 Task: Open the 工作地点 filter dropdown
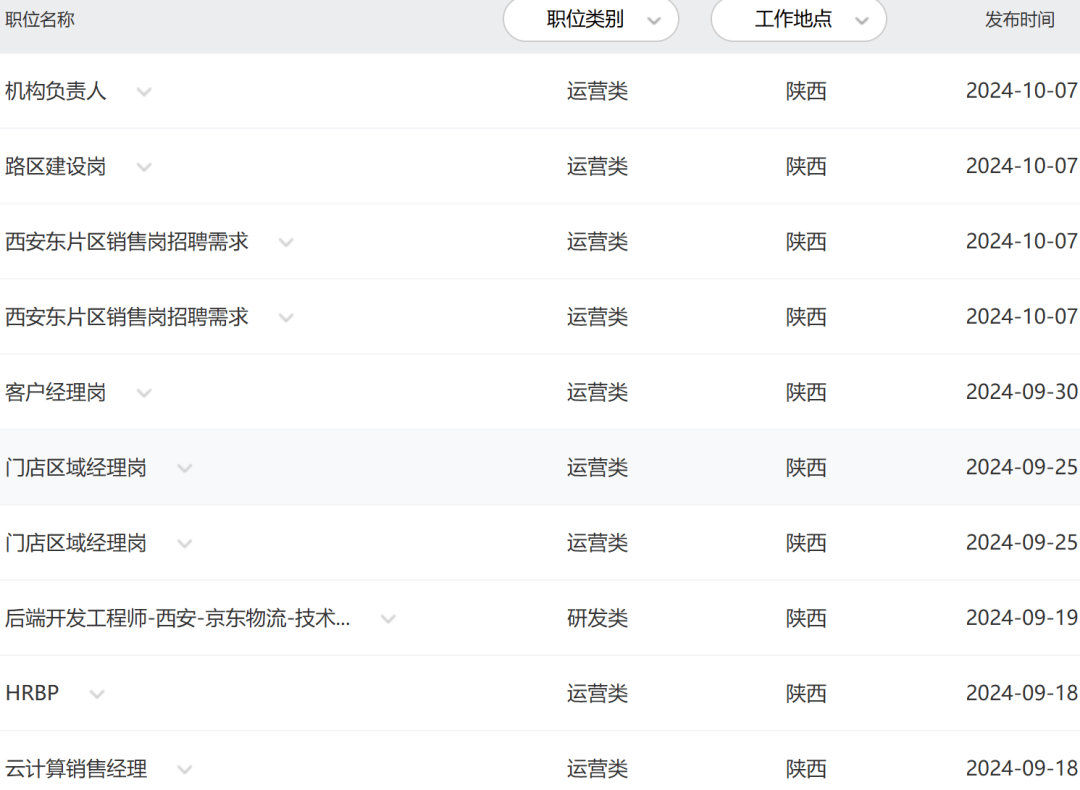coord(798,20)
